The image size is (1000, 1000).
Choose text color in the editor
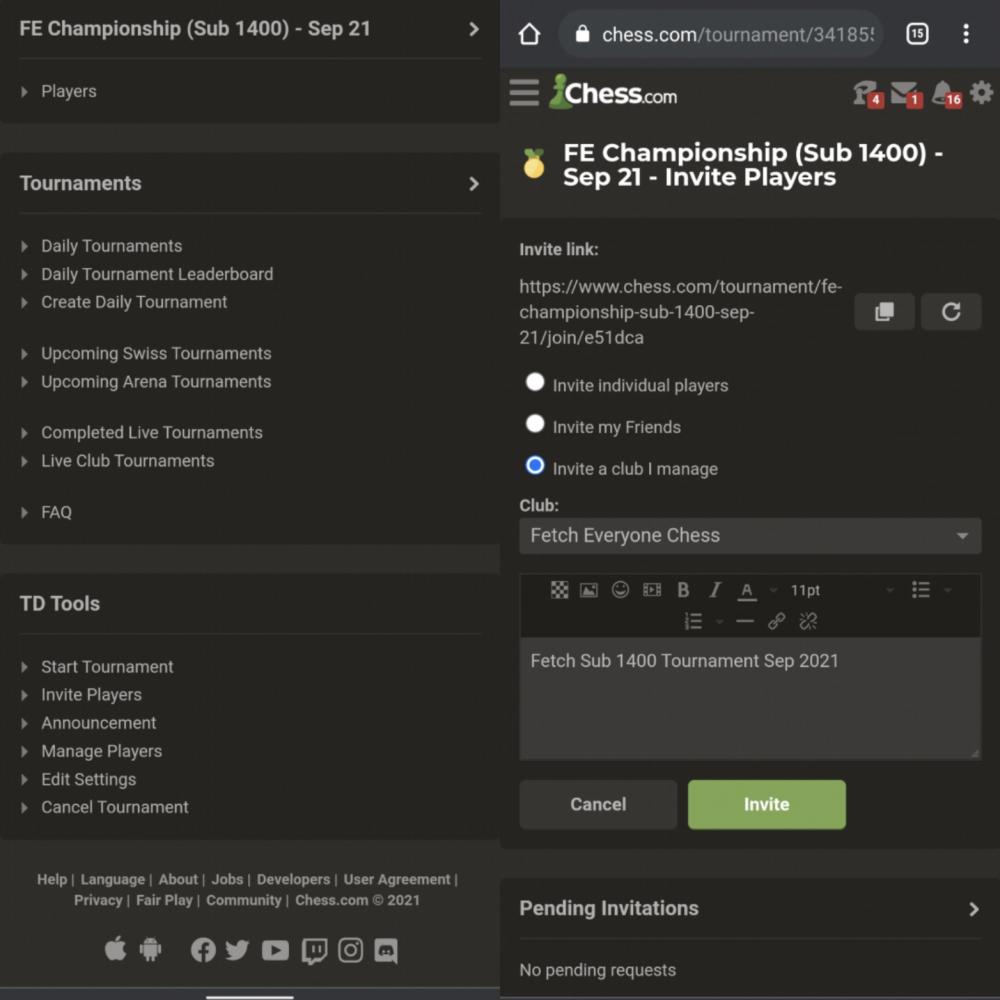(x=747, y=591)
